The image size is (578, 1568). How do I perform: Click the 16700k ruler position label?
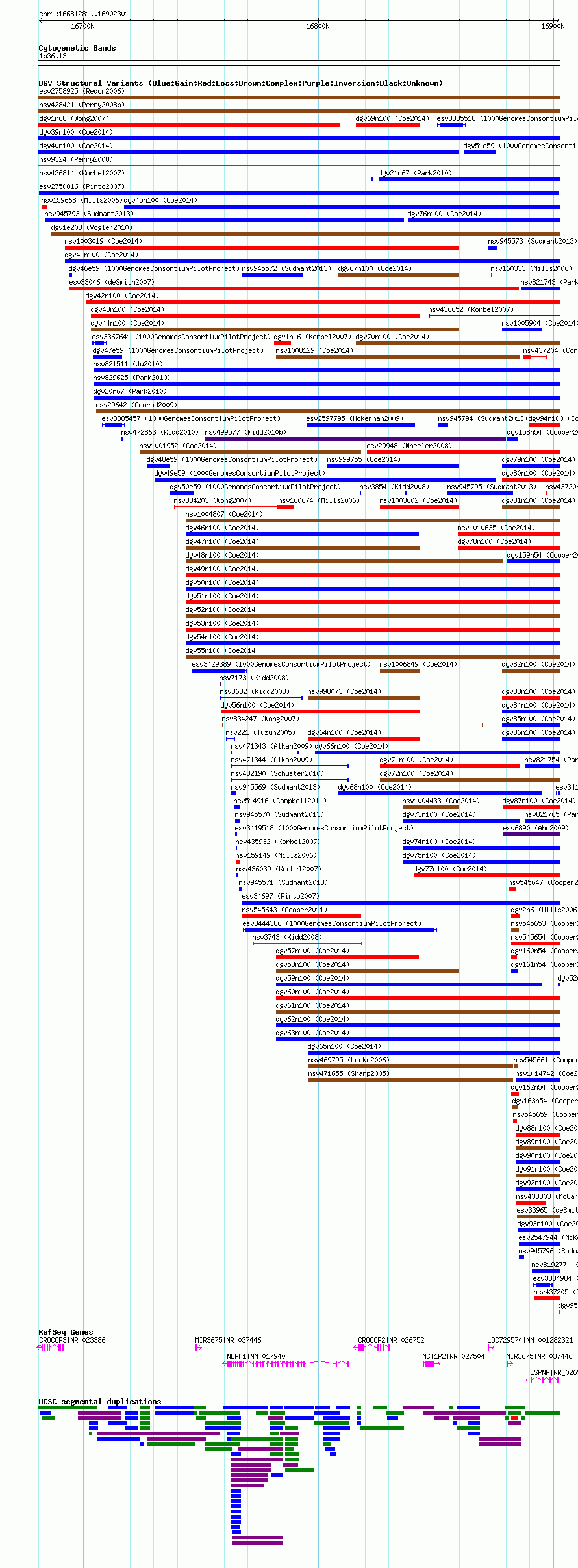82,26
